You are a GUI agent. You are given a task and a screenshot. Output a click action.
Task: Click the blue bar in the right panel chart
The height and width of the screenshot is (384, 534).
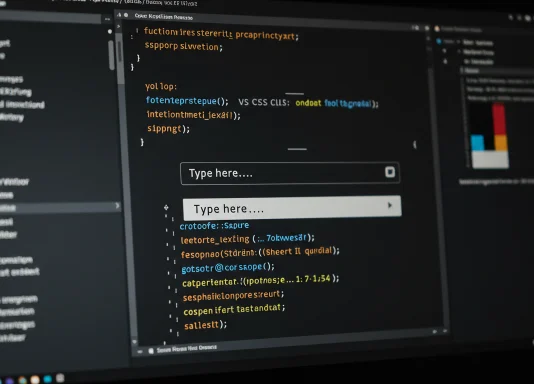point(477,143)
